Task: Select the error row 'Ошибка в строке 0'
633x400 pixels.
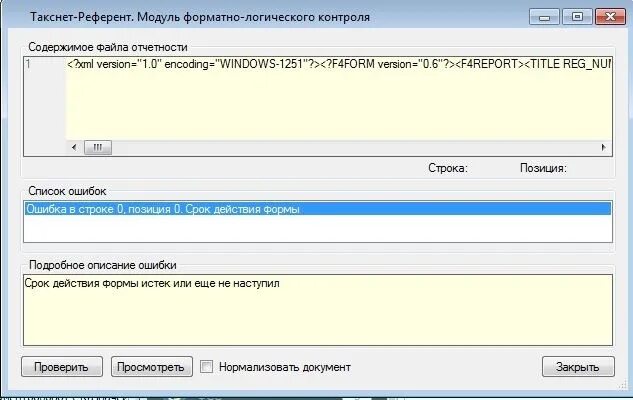Action: (318, 209)
